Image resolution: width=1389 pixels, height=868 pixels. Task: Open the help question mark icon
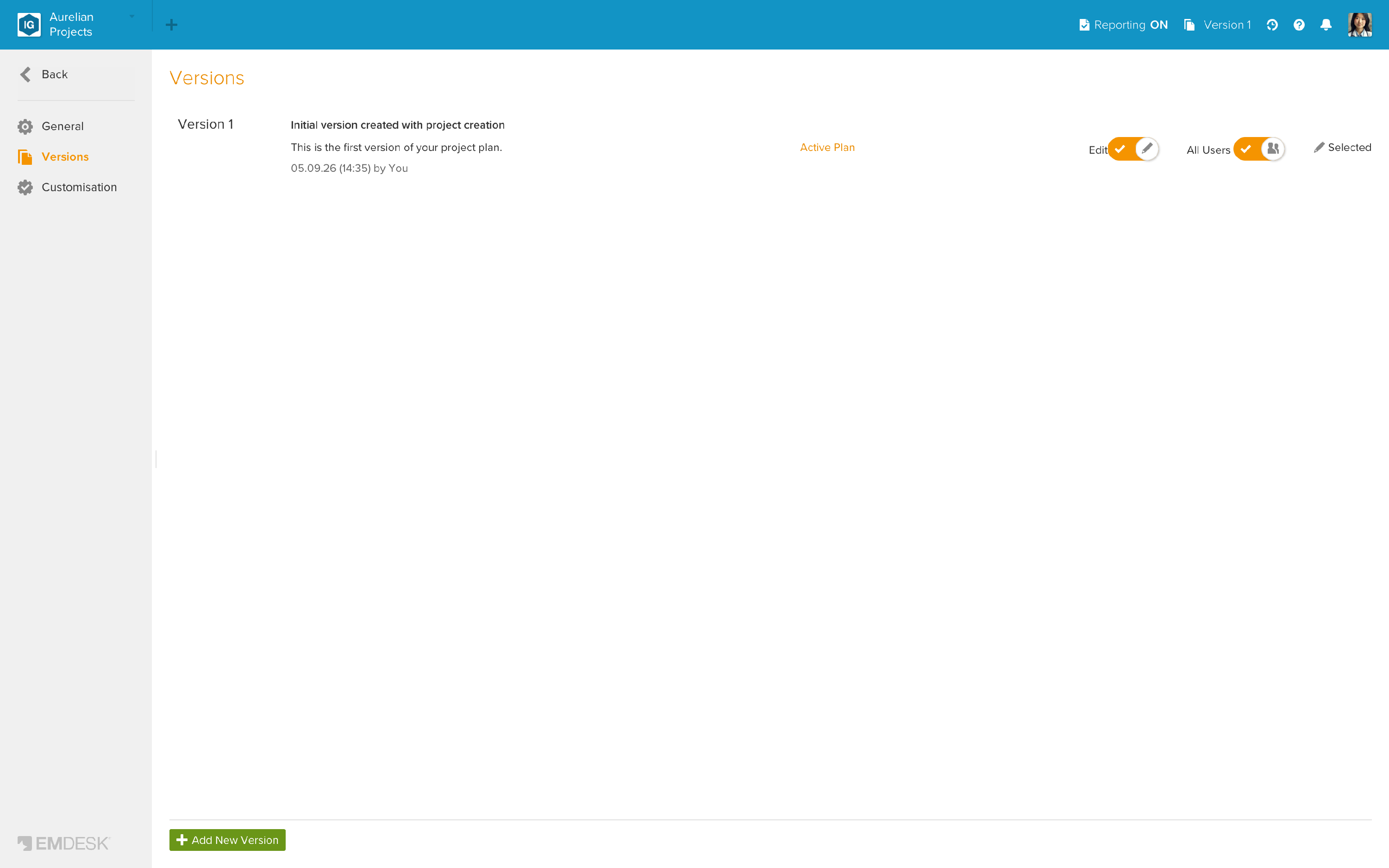tap(1299, 25)
